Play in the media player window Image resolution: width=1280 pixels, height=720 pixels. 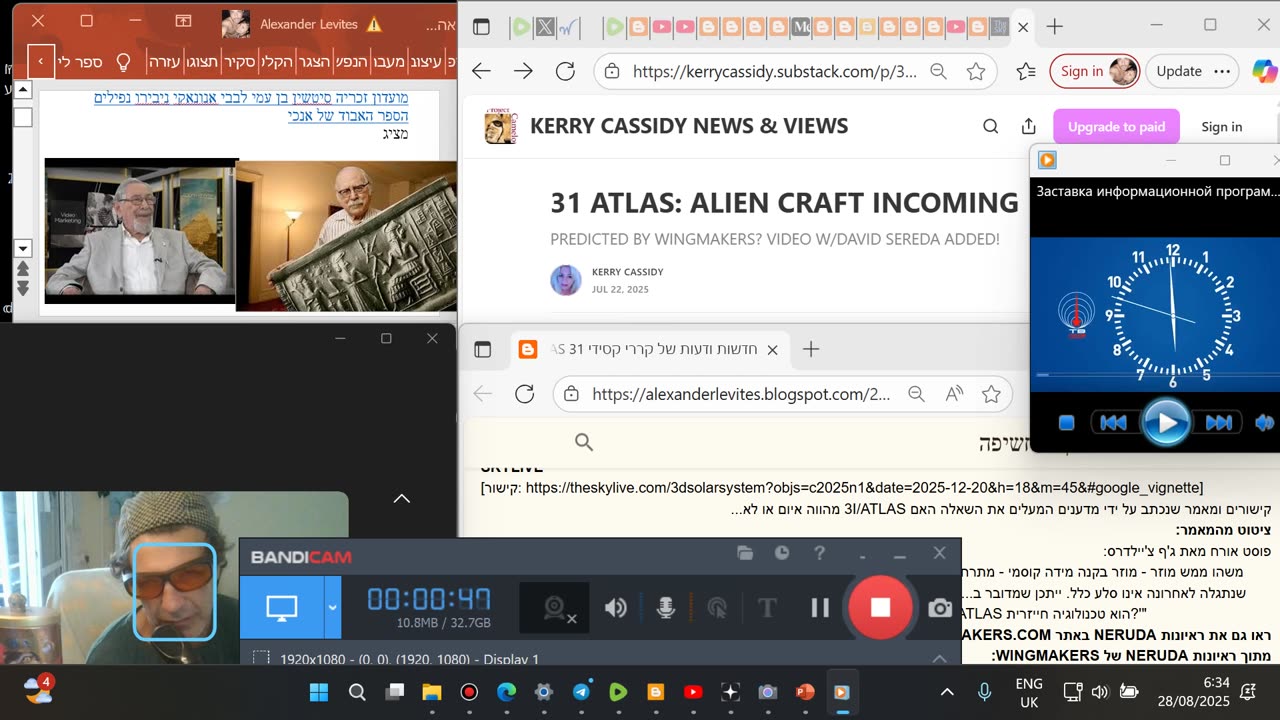(1166, 422)
